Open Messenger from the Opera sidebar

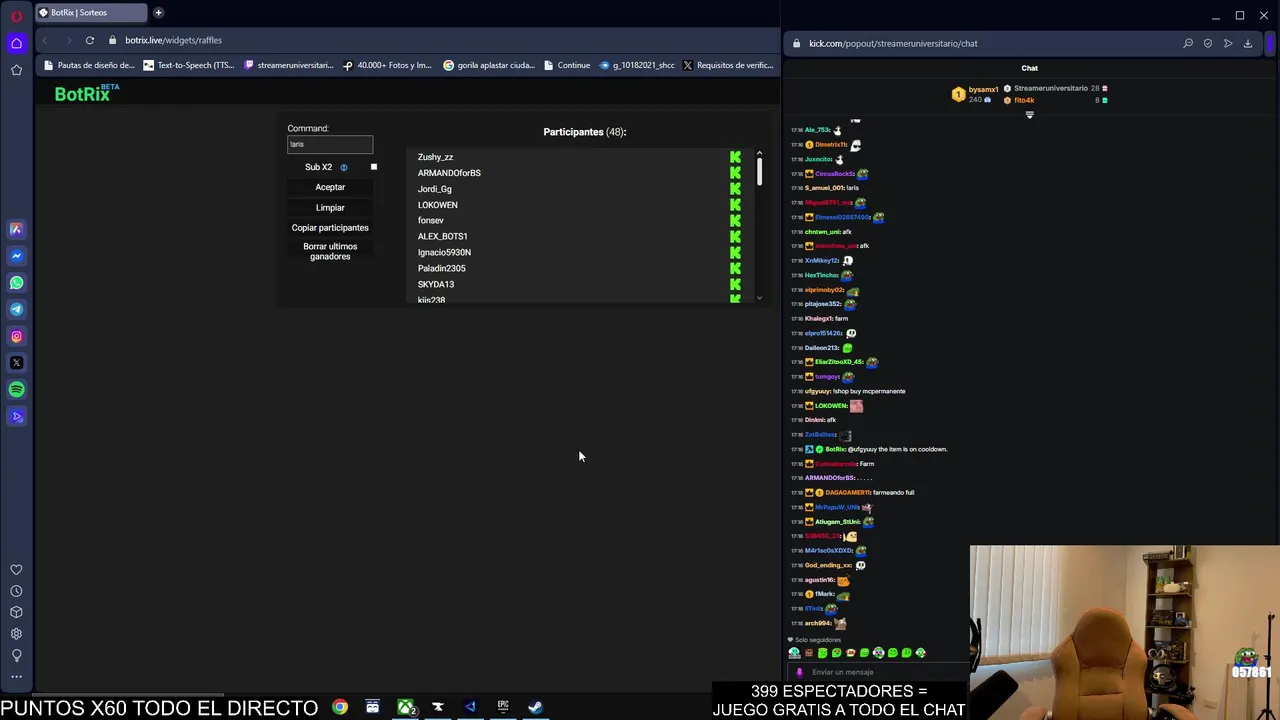16,256
